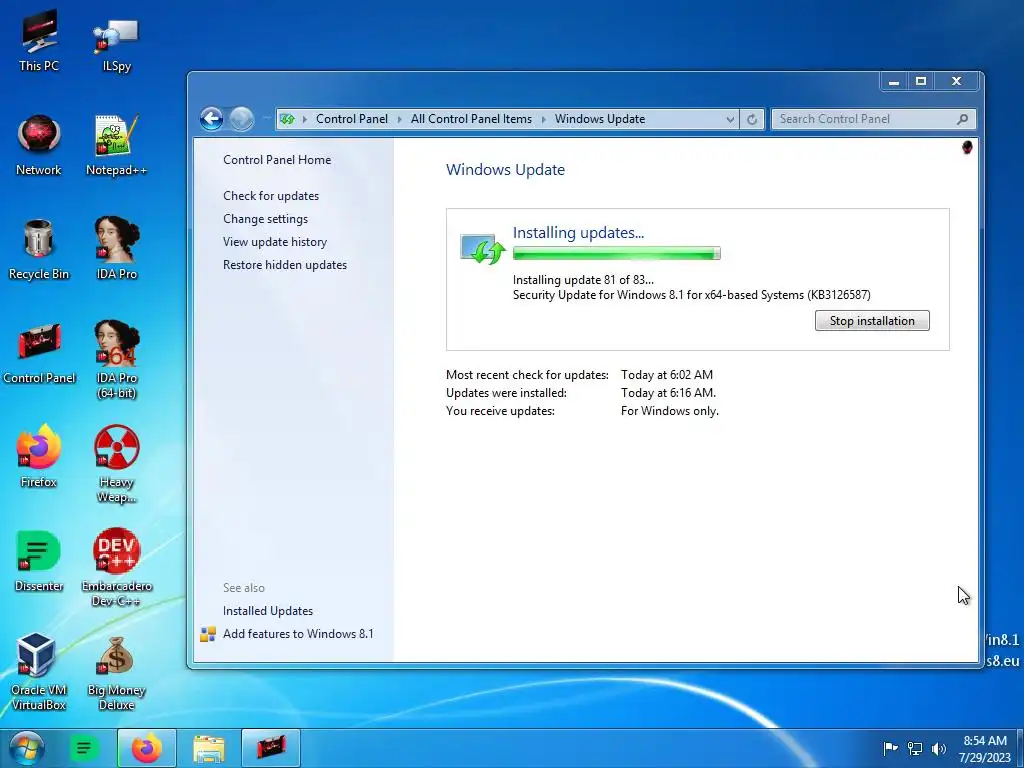The width and height of the screenshot is (1024, 768).
Task: Click 'For Windows only.' text
Action: pyautogui.click(x=669, y=411)
